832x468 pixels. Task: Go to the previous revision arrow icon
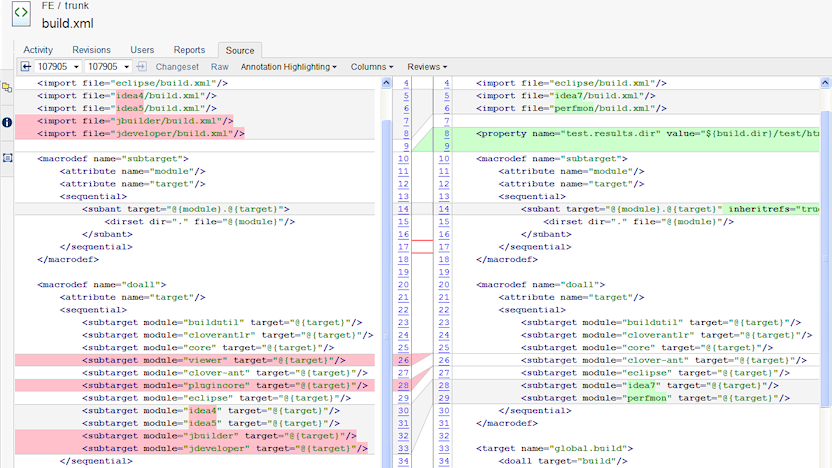(25, 66)
